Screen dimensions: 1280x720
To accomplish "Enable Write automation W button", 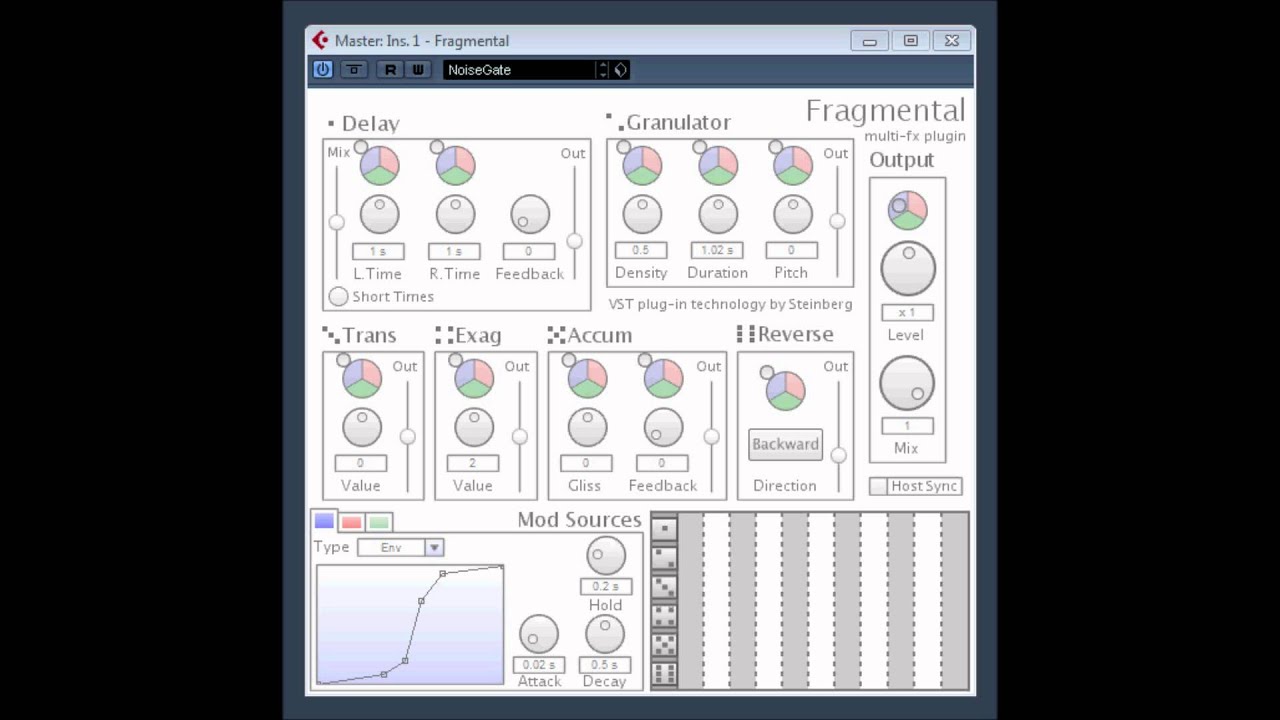I will tap(418, 70).
